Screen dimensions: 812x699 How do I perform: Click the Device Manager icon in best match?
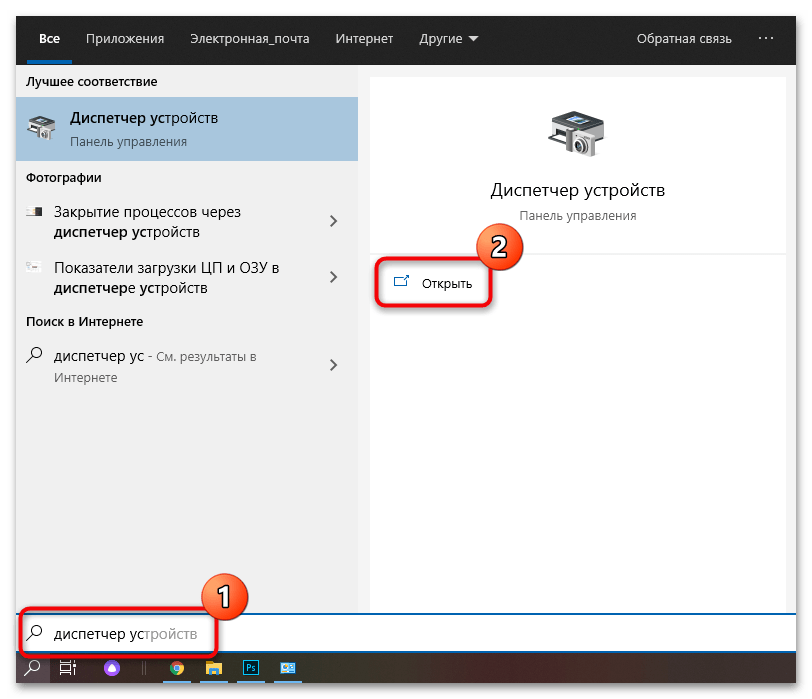[41, 129]
